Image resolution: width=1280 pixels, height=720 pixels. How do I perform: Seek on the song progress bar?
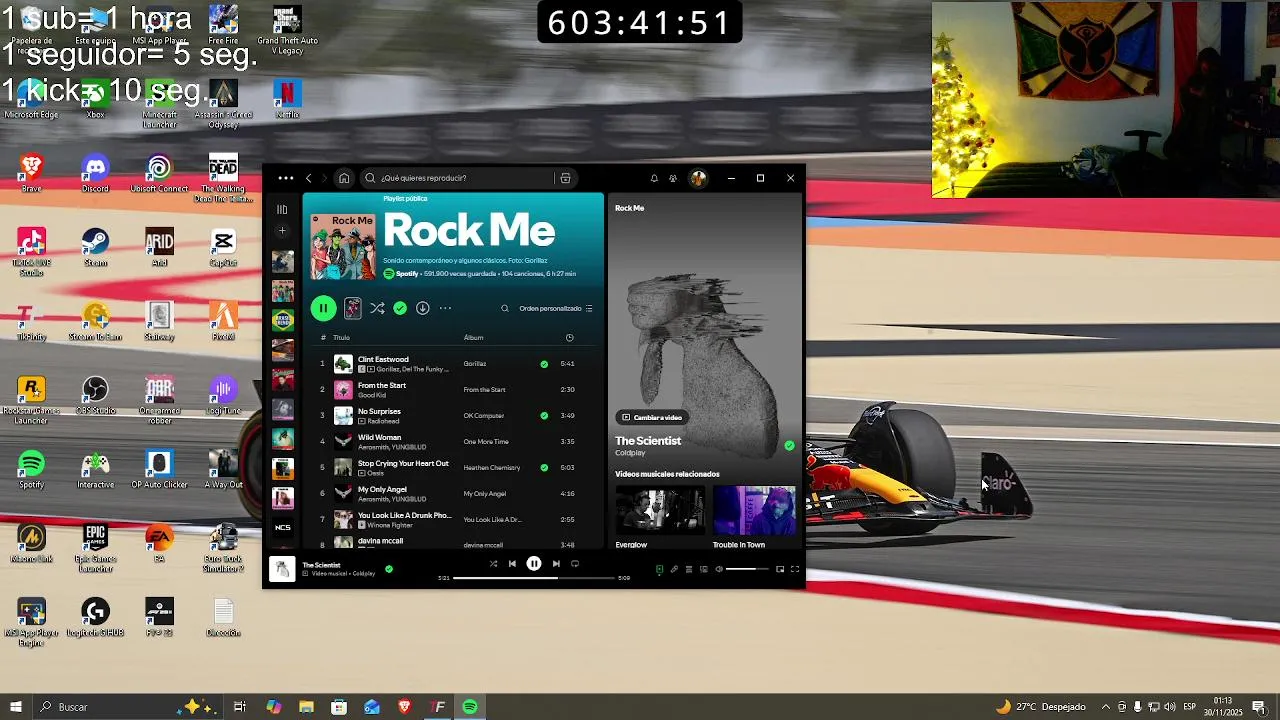(x=534, y=578)
